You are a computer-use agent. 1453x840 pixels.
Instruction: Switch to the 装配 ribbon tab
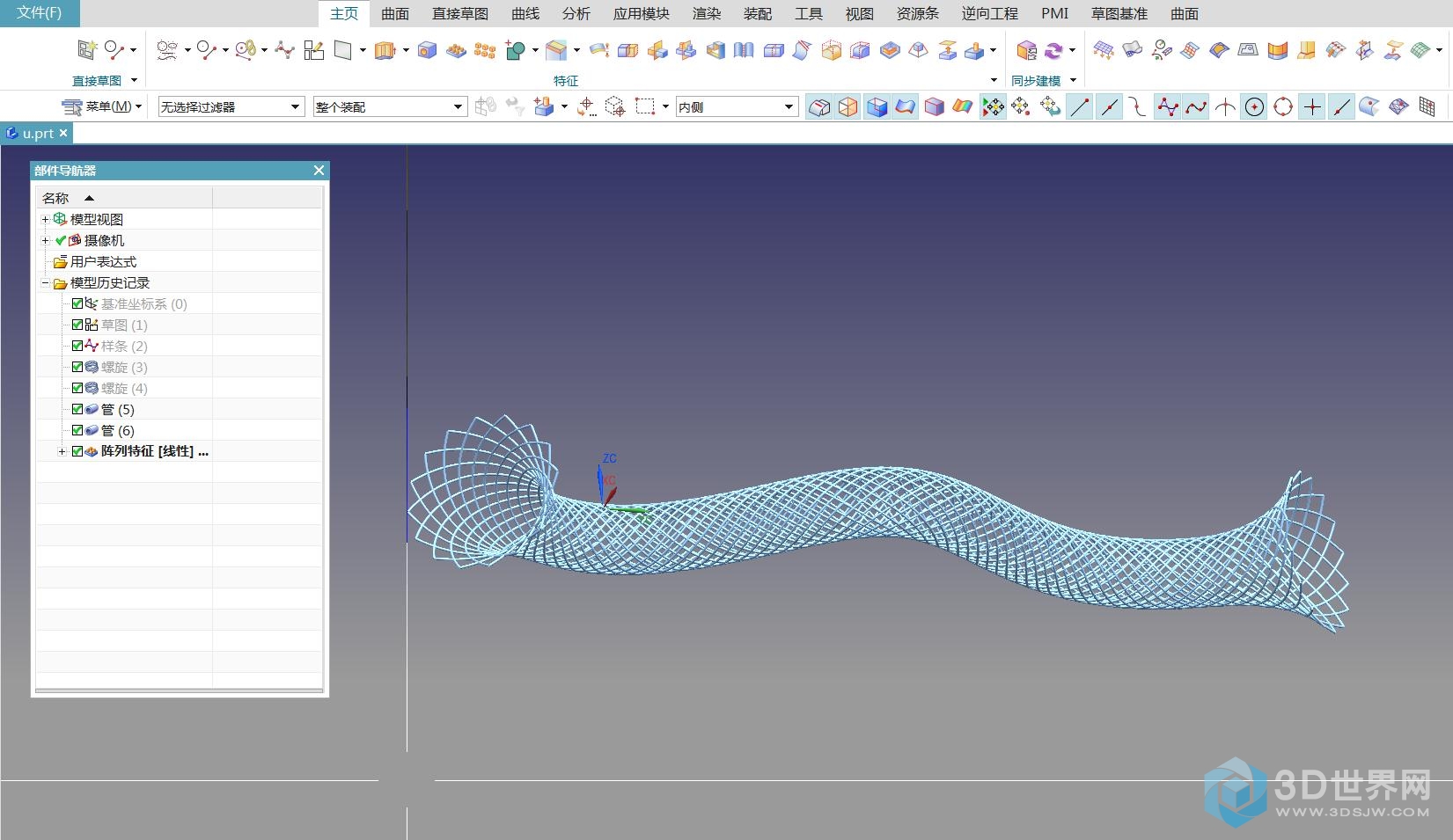coord(758,13)
